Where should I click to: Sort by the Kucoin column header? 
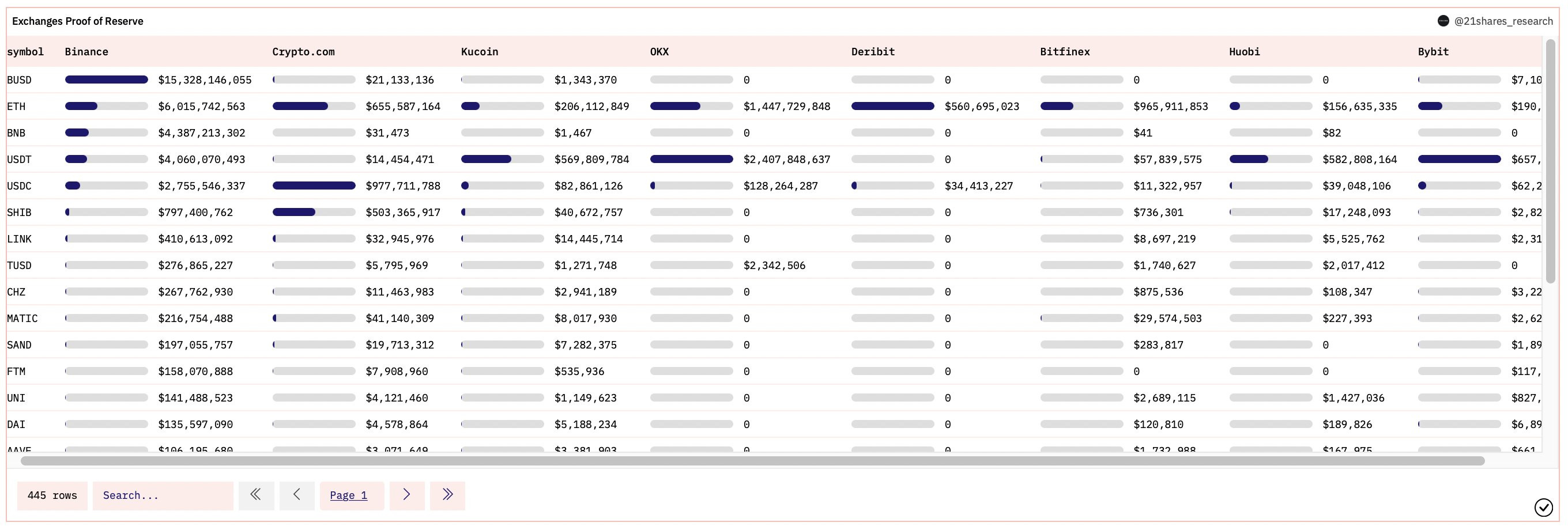[x=480, y=52]
